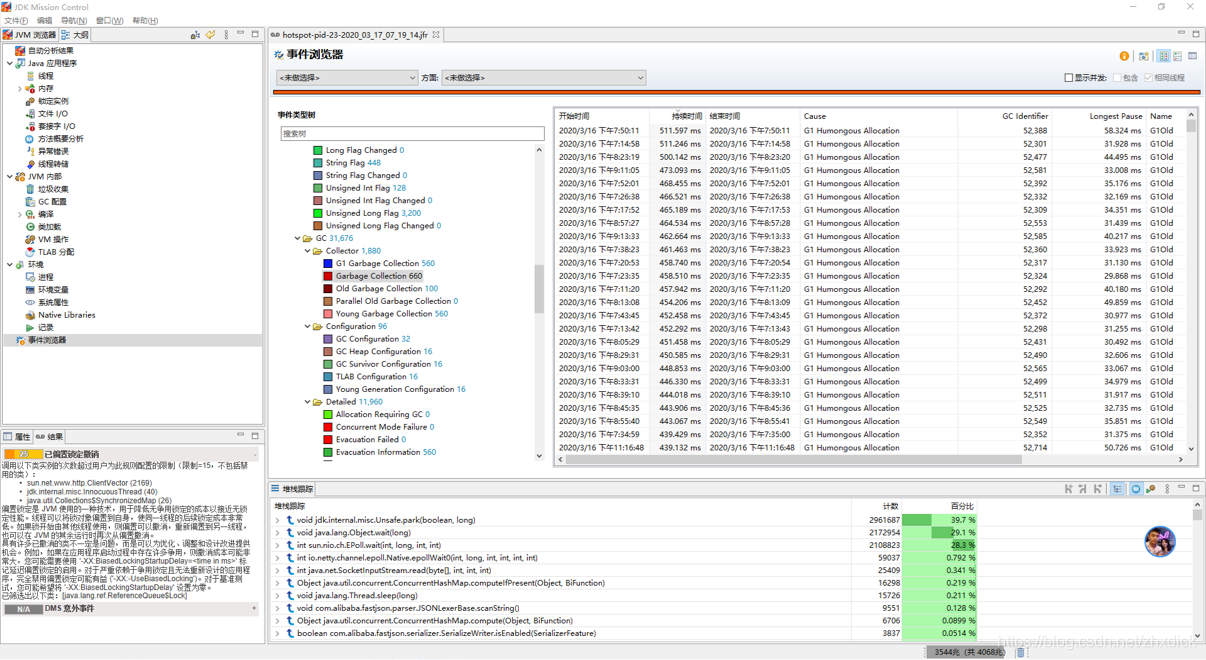Click the 事件浏览器 tree item in outline
The height and width of the screenshot is (660, 1206).
[x=47, y=340]
